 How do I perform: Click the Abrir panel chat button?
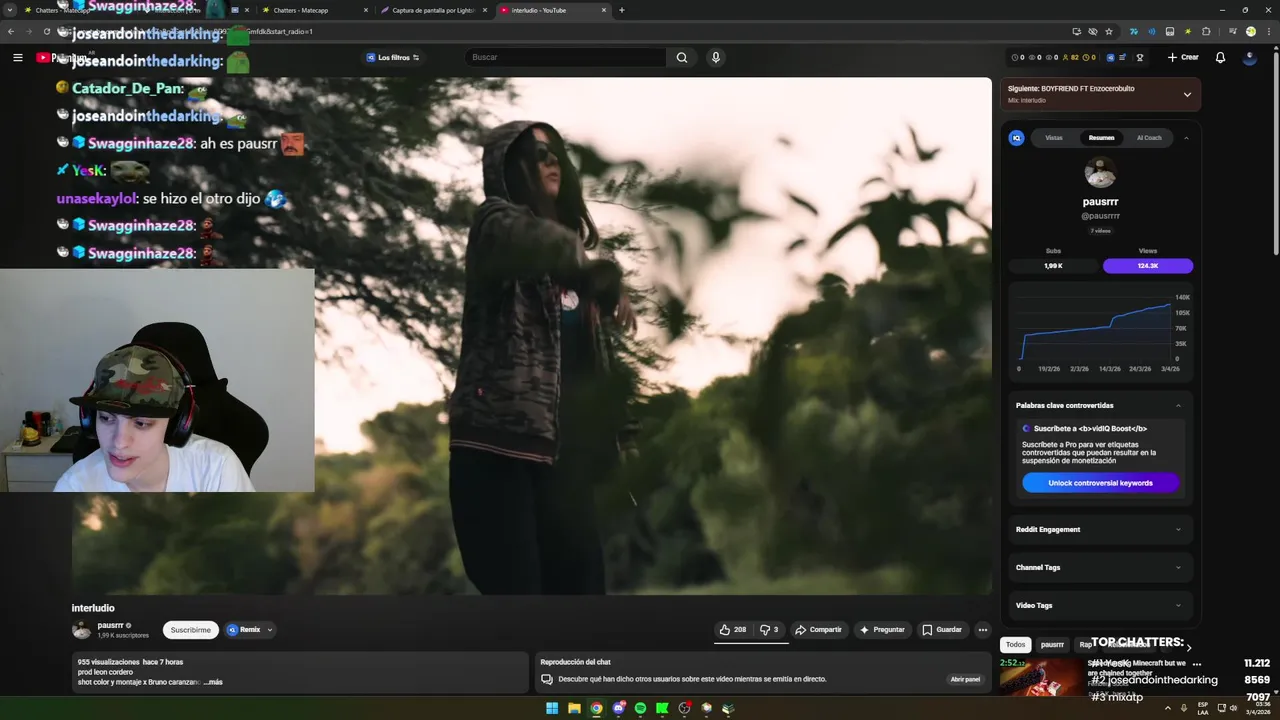click(965, 679)
